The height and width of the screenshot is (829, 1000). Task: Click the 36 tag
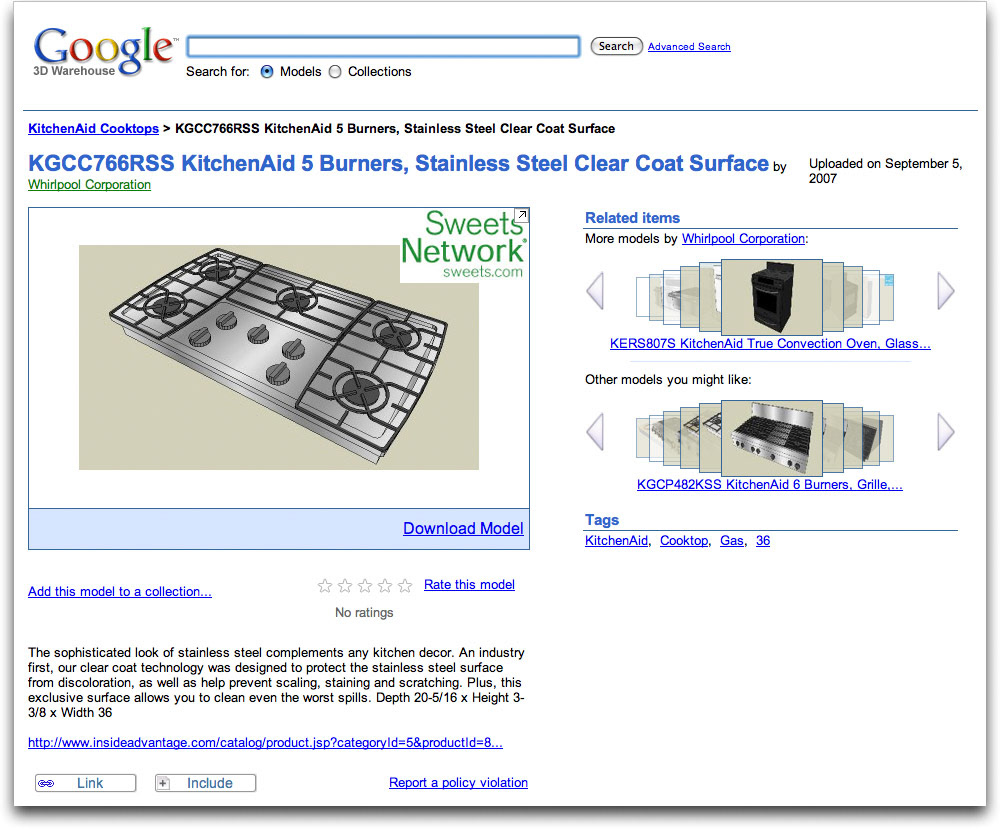(763, 540)
